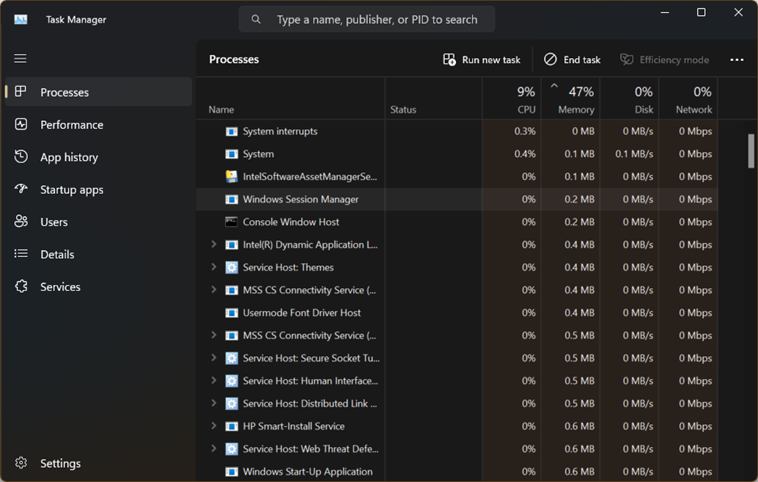758x482 pixels.
Task: Click the Startup apps gauge icon
Action: pyautogui.click(x=21, y=189)
